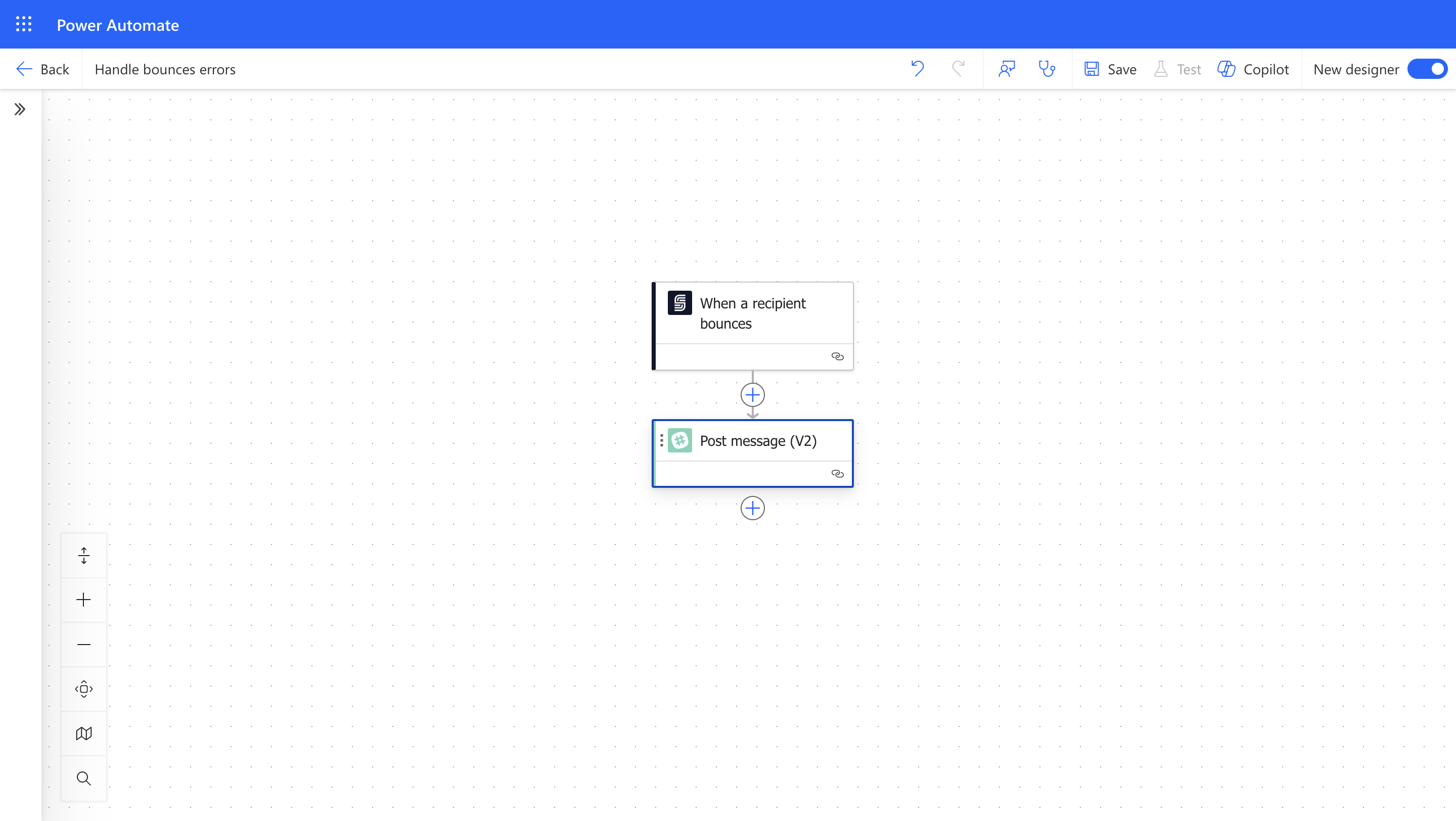The image size is (1456, 821).
Task: Open the send feedback icon
Action: [x=1007, y=69]
